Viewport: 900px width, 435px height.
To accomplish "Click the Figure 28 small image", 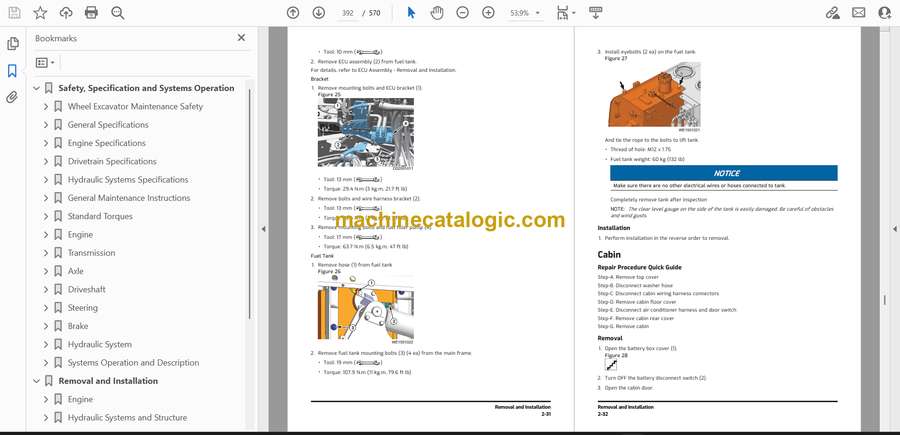I will (611, 364).
